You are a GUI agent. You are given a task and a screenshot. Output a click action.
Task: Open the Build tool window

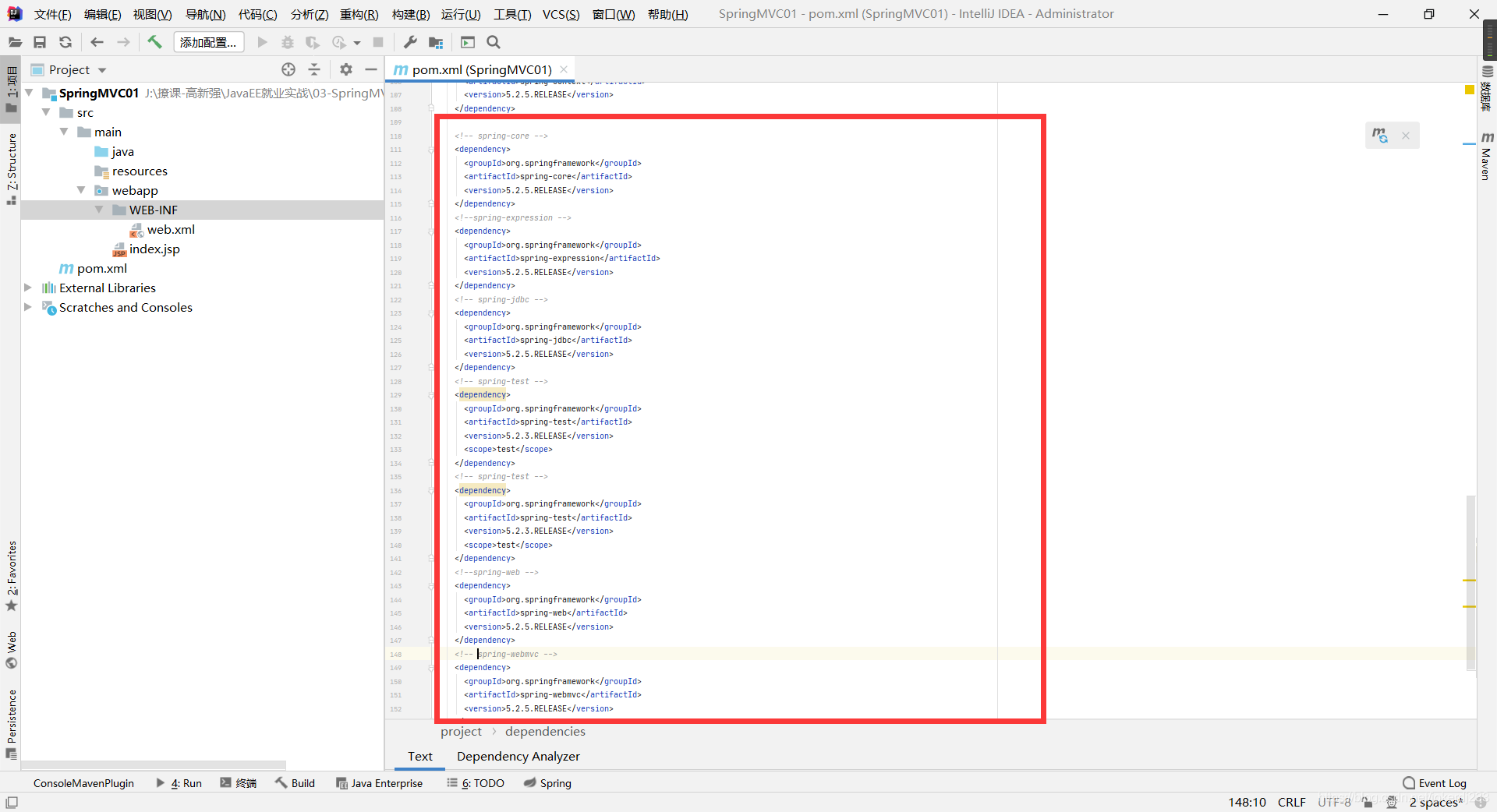[x=295, y=783]
